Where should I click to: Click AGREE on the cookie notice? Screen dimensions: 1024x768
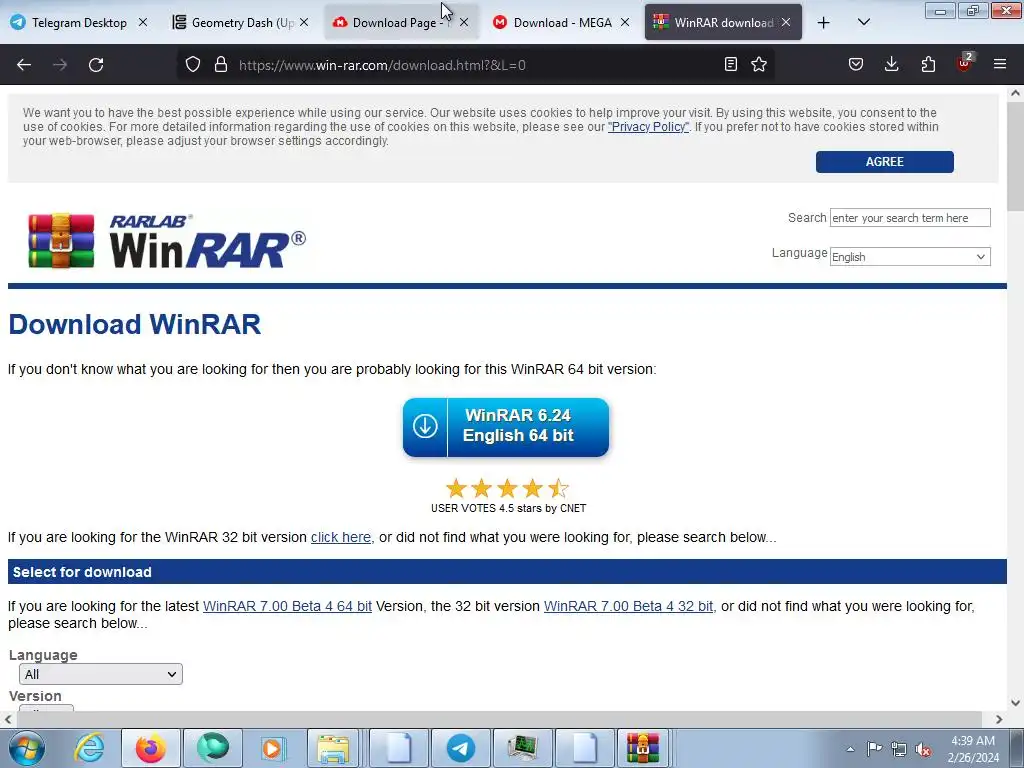(x=884, y=162)
